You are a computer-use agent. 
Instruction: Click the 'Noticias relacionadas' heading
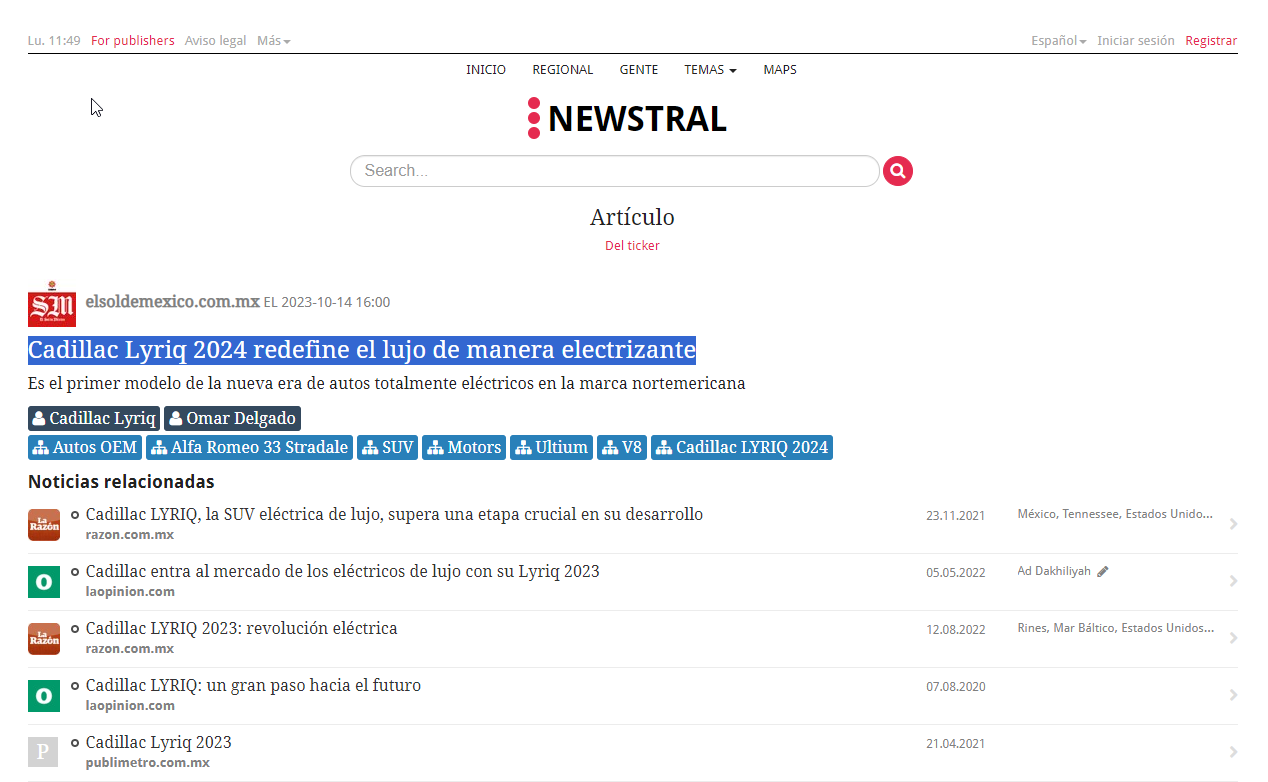[121, 482]
